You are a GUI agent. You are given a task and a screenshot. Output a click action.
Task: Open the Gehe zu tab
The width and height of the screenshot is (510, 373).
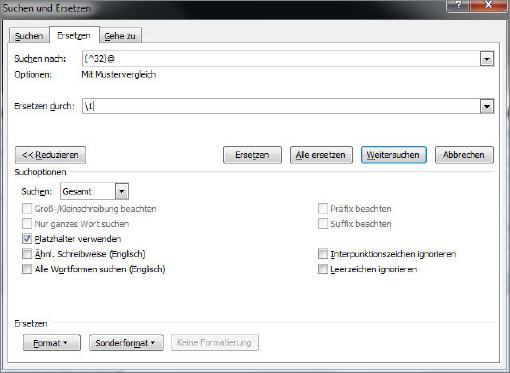(120, 36)
